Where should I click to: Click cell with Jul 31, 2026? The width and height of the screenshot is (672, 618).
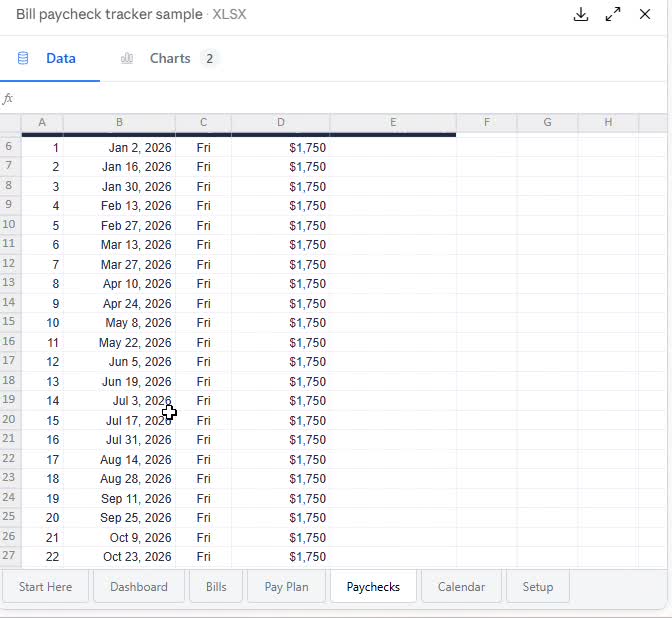click(x=119, y=440)
